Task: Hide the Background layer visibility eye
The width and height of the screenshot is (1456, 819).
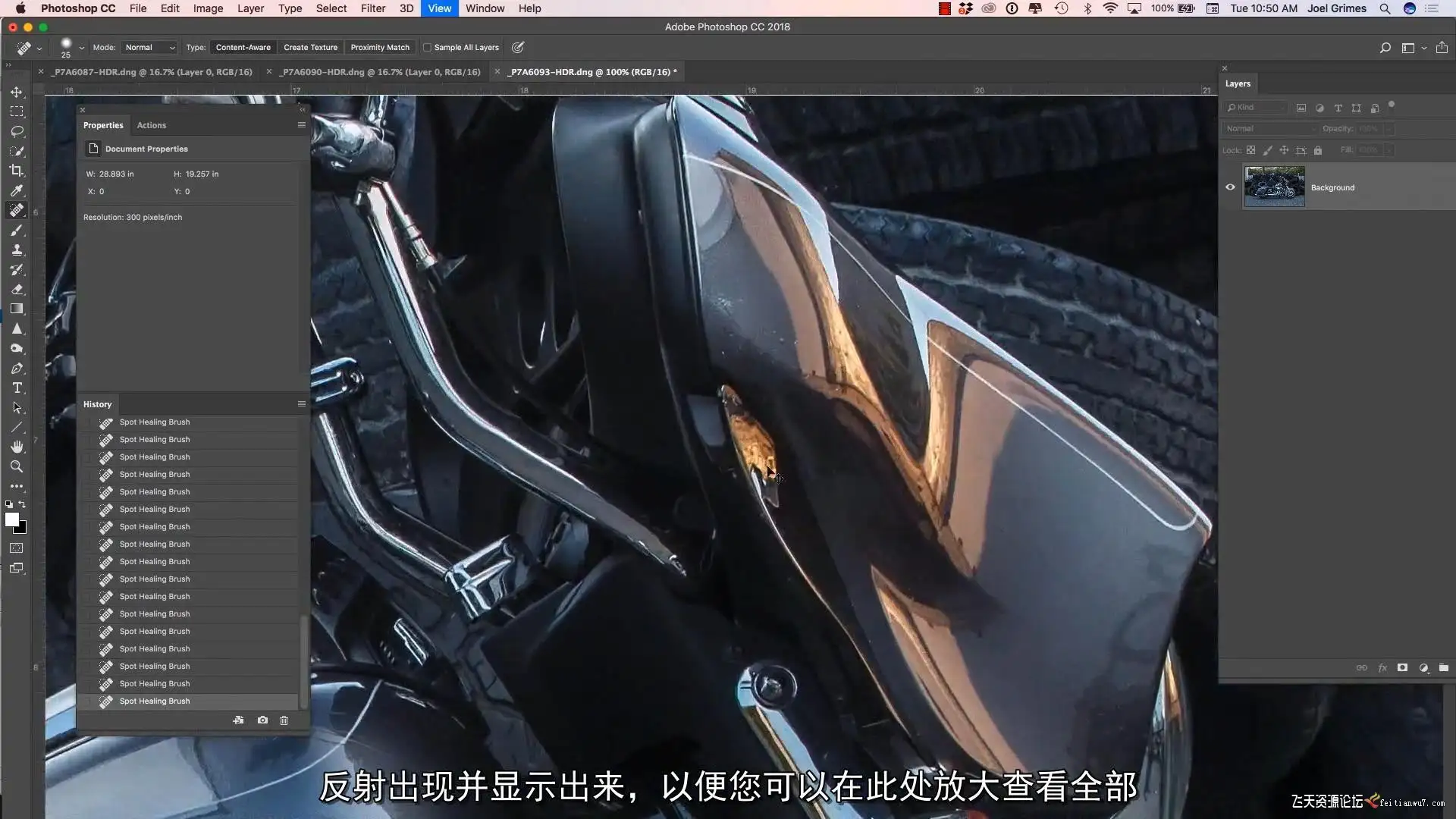Action: pos(1230,187)
